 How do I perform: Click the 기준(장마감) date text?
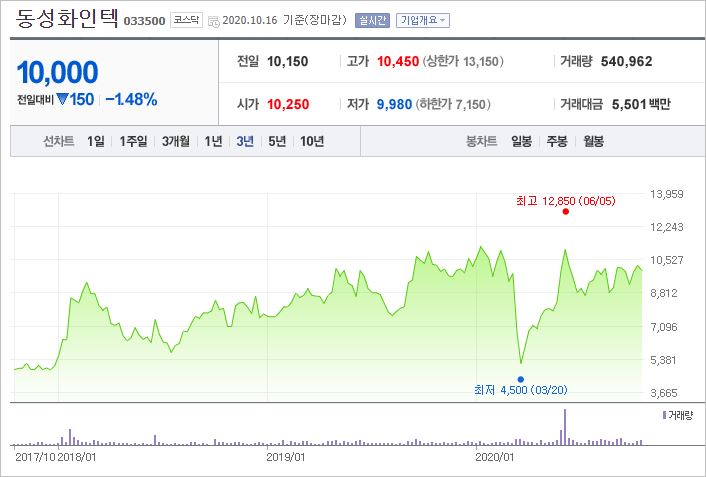315,20
